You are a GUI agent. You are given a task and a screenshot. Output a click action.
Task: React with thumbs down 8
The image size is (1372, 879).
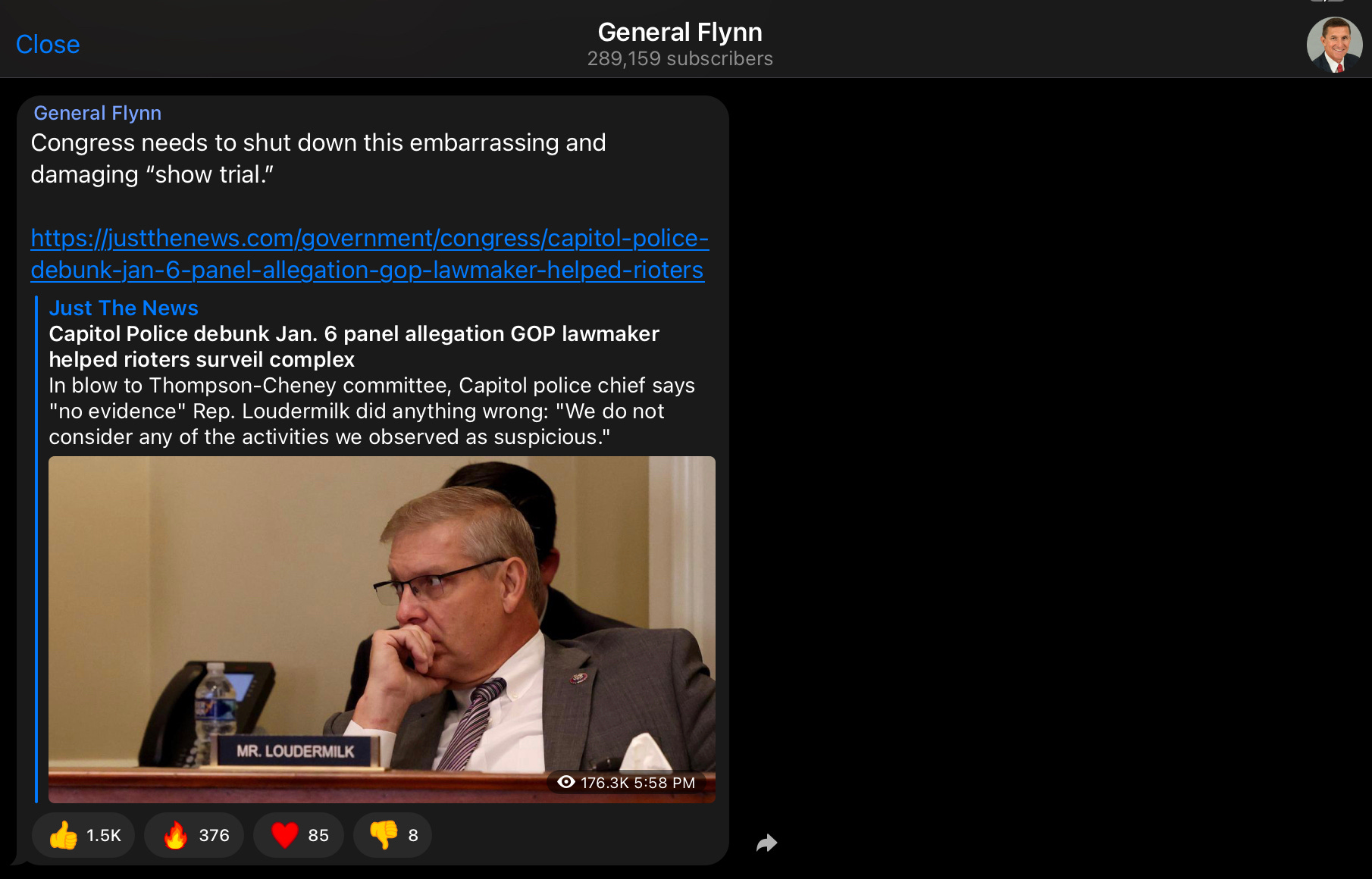[x=393, y=835]
